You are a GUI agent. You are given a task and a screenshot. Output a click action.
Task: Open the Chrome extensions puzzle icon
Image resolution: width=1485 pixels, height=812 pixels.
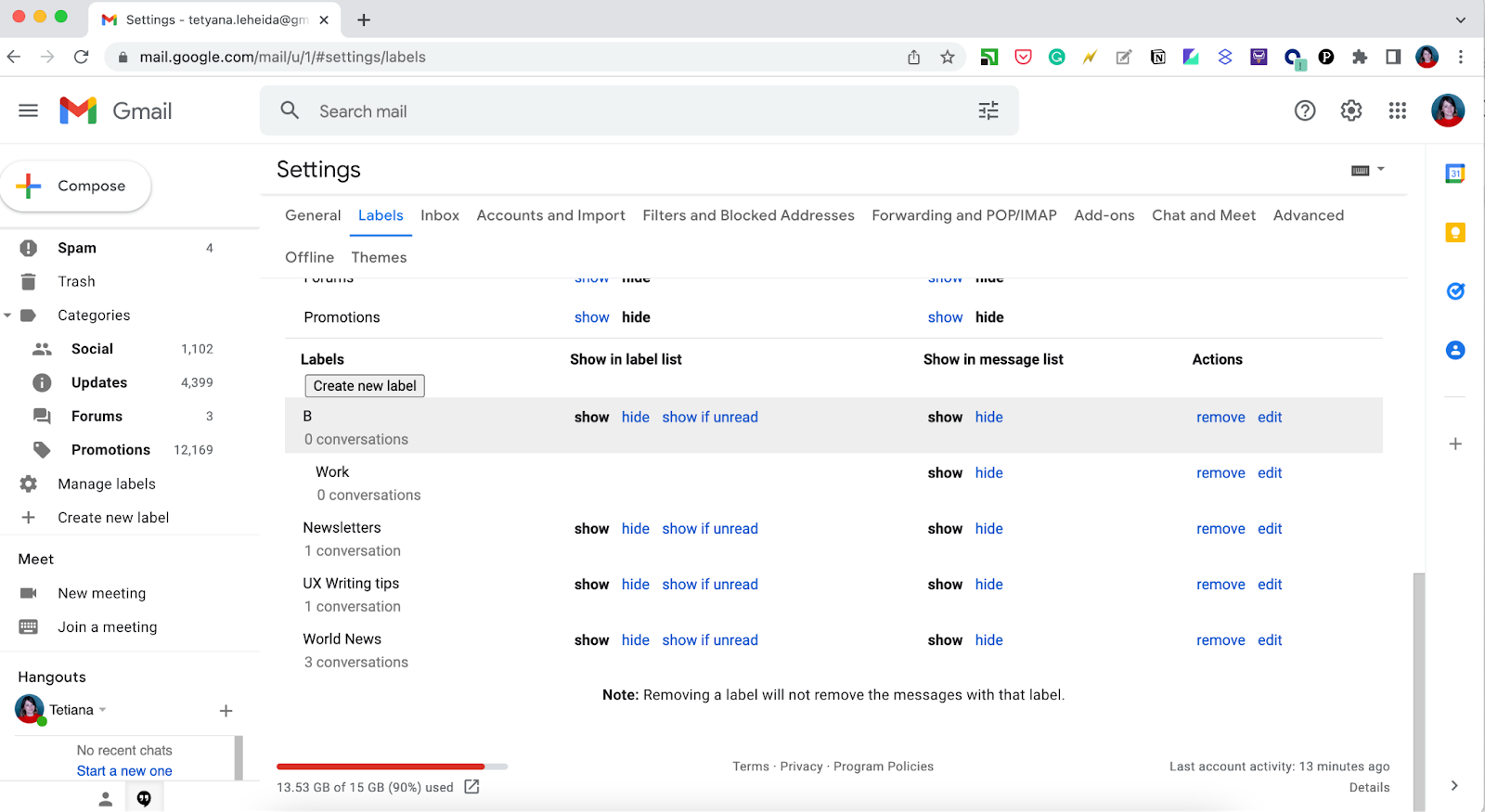[x=1360, y=58]
